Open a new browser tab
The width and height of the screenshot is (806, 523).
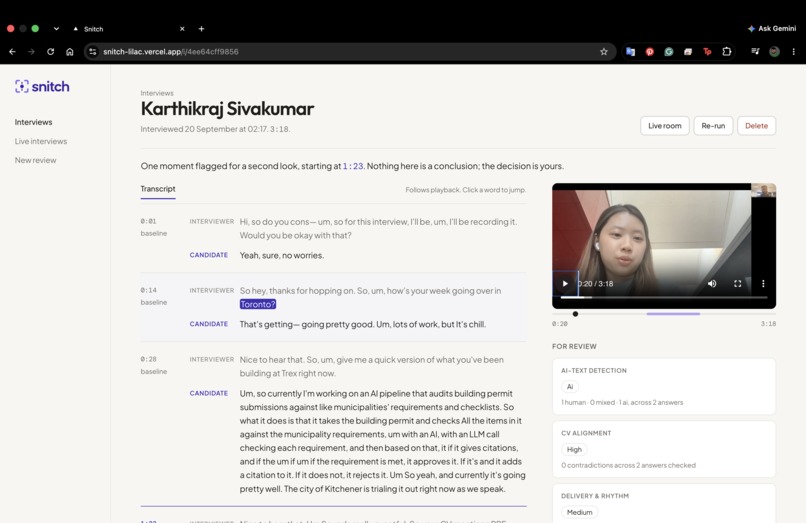coord(202,29)
